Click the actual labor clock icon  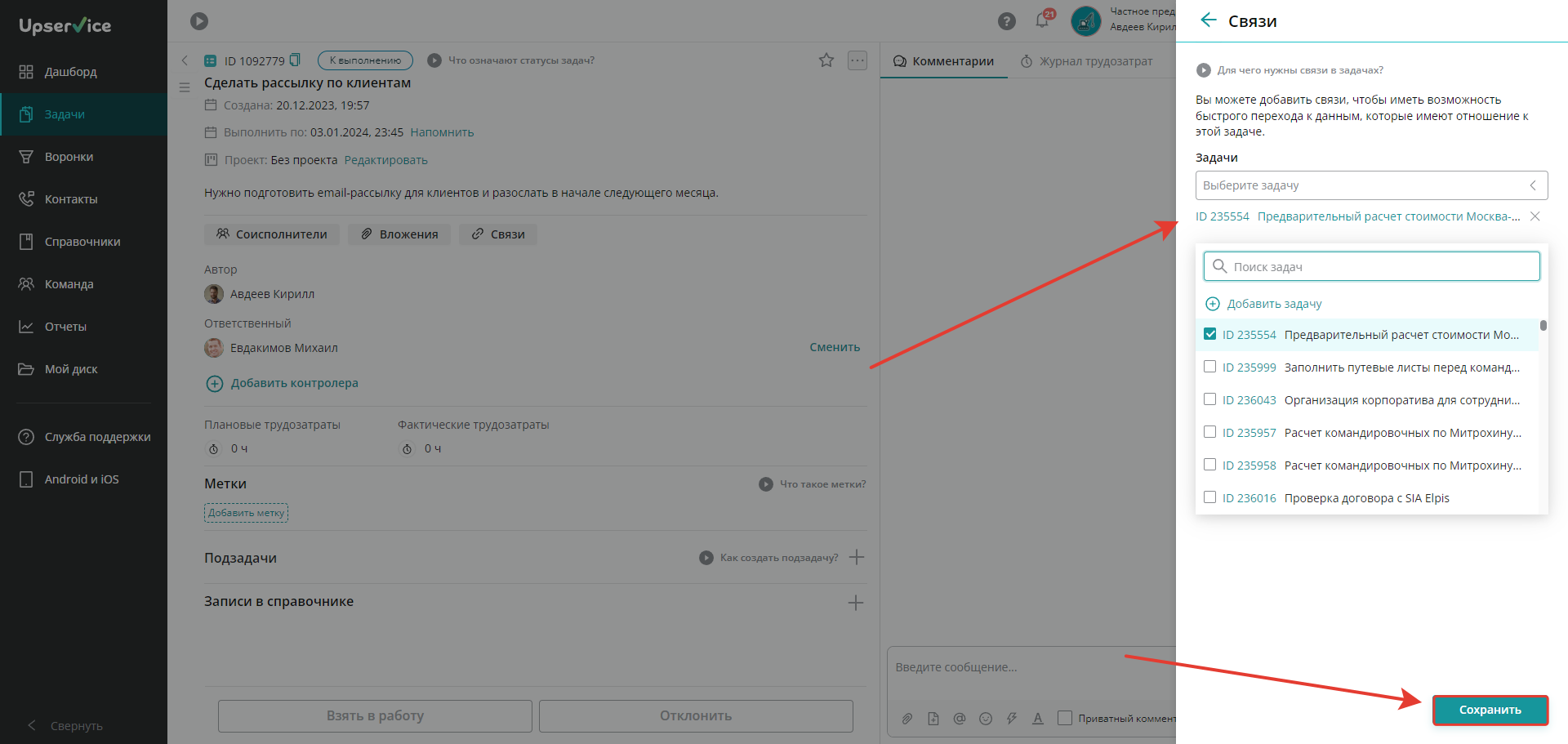pos(408,449)
